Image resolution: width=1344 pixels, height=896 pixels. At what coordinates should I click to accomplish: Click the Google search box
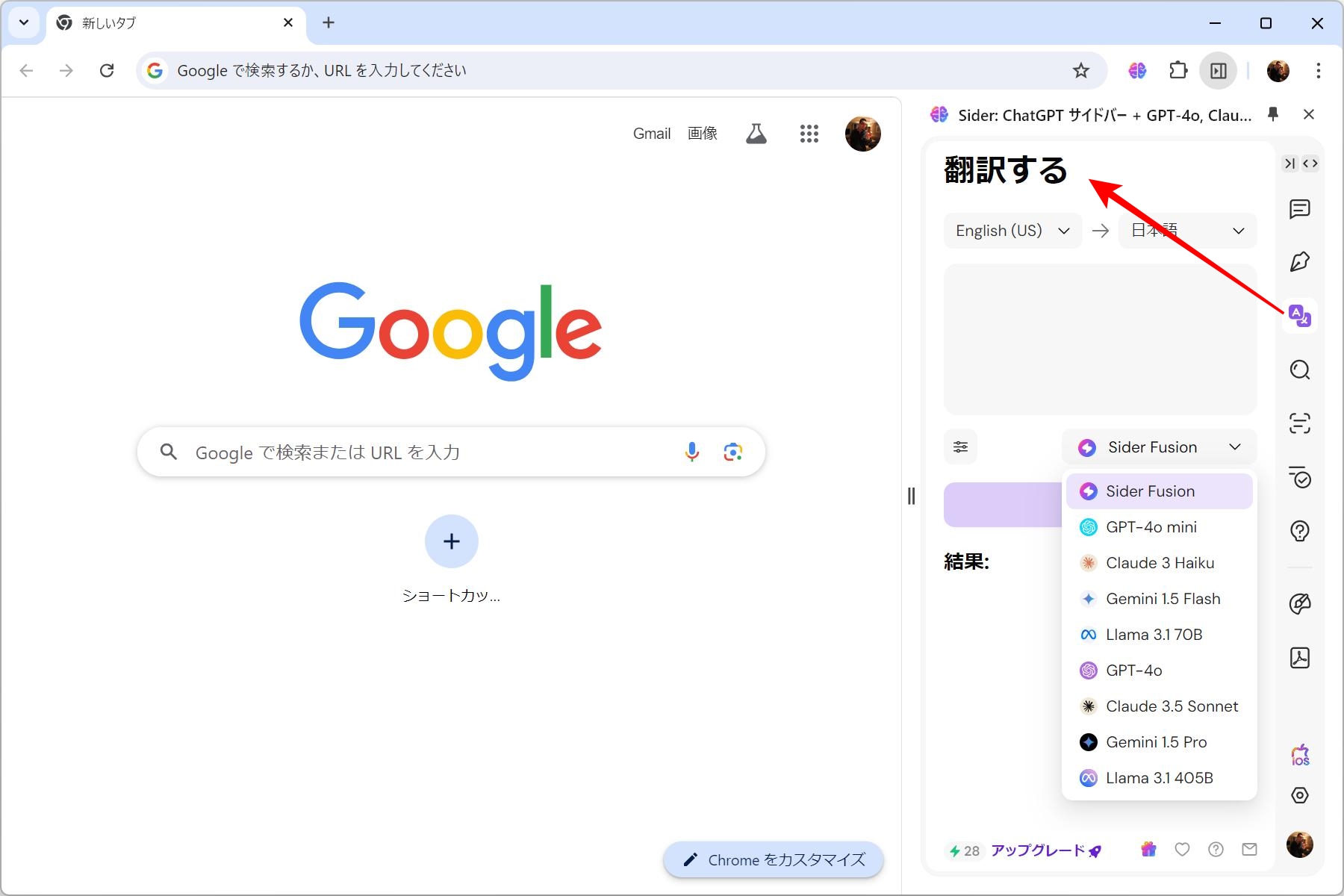coord(451,452)
